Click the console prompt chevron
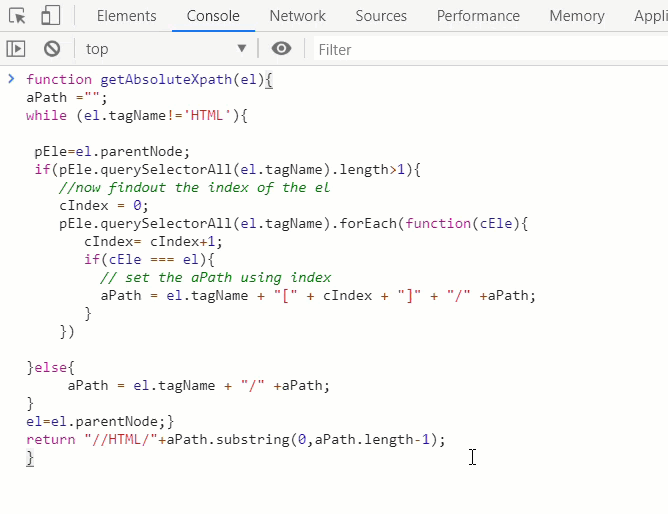 pyautogui.click(x=12, y=79)
